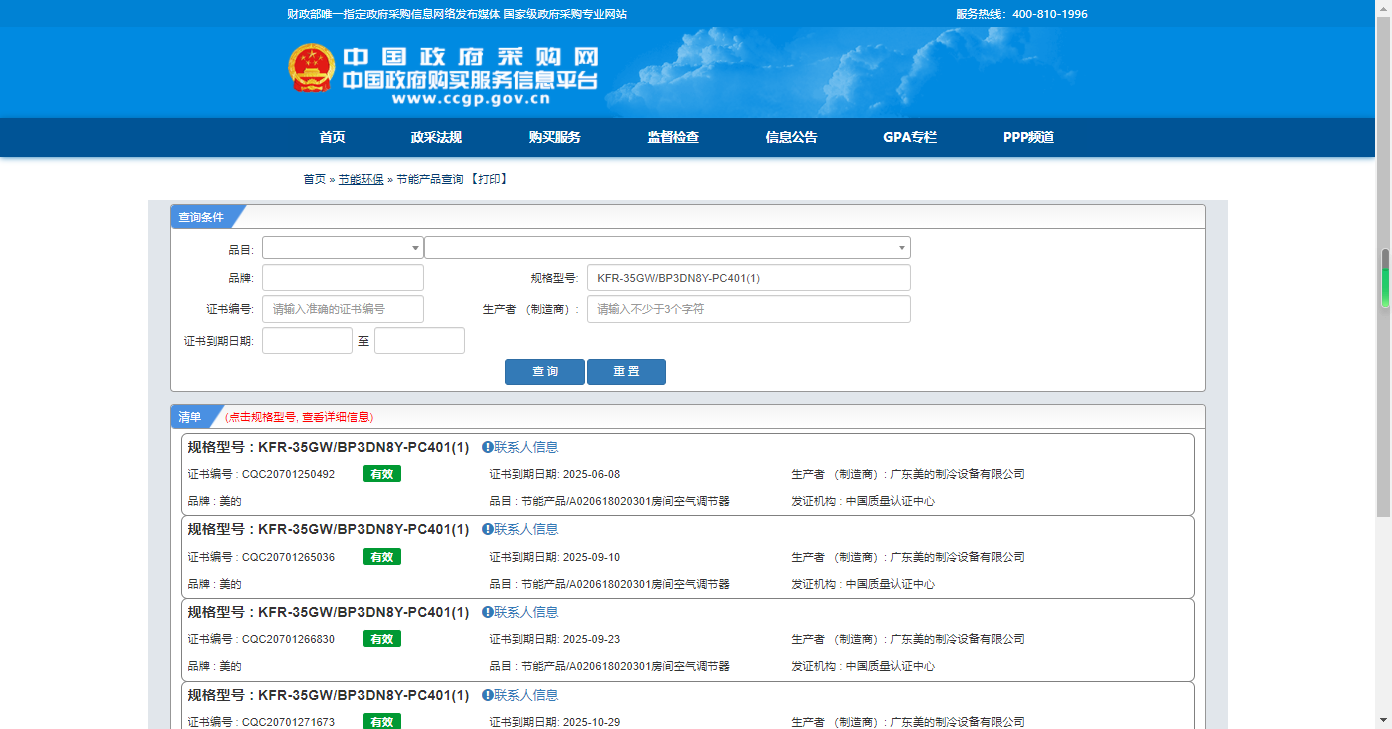Click the 重置 reset button
Viewport: 1392px width, 729px height.
(x=626, y=372)
